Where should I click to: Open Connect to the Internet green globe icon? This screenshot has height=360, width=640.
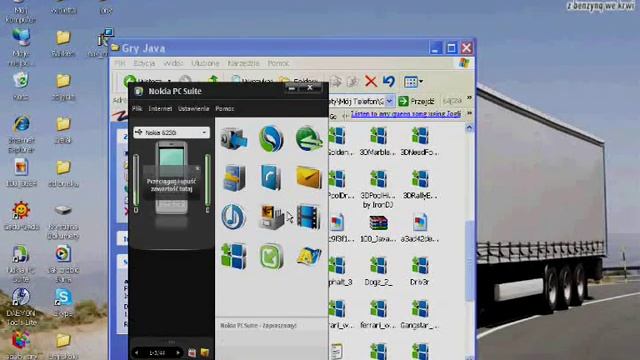[309, 139]
